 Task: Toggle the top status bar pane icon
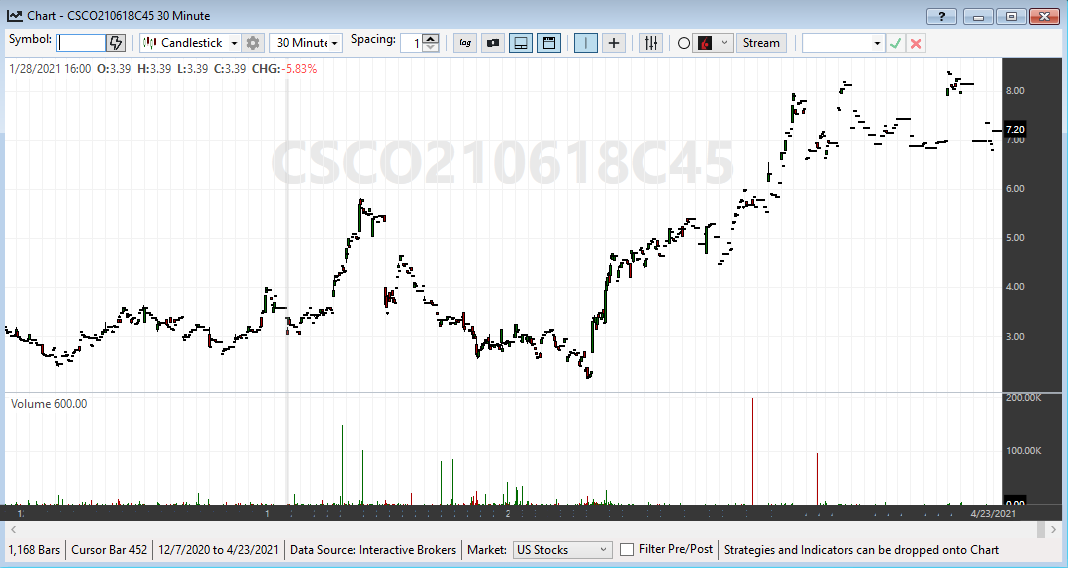click(548, 43)
